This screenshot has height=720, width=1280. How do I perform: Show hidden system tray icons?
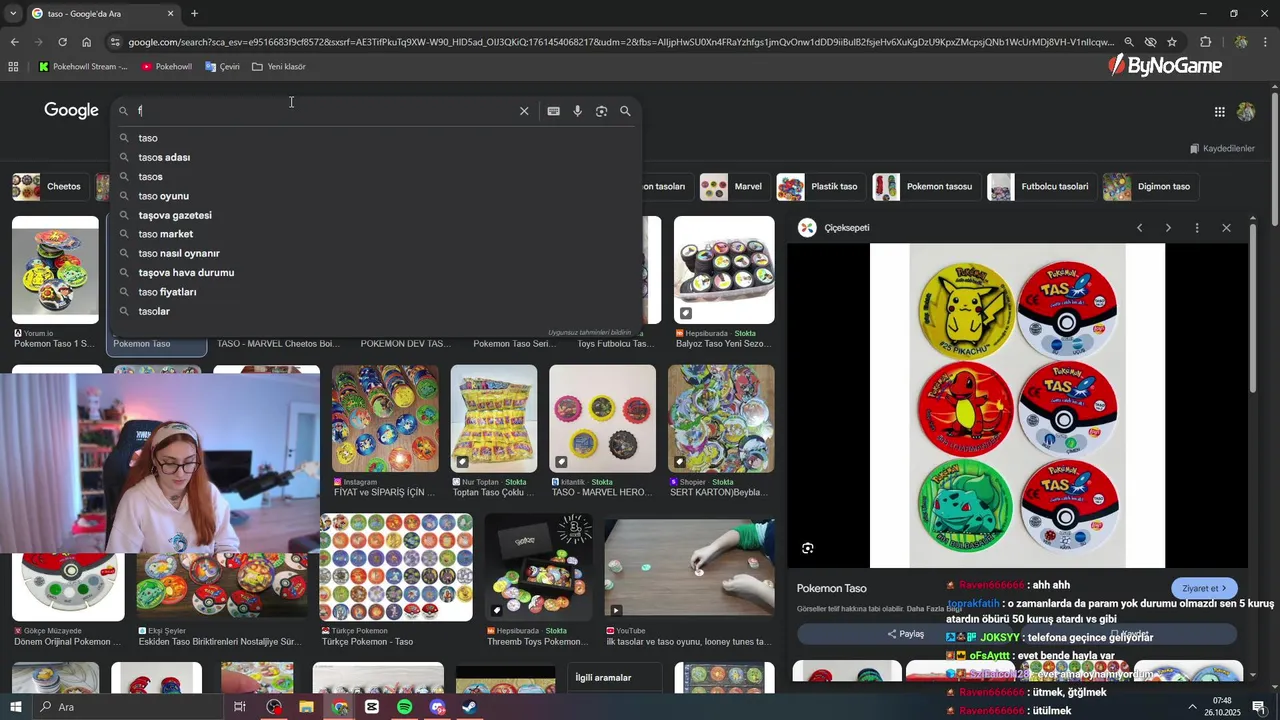click(1192, 707)
